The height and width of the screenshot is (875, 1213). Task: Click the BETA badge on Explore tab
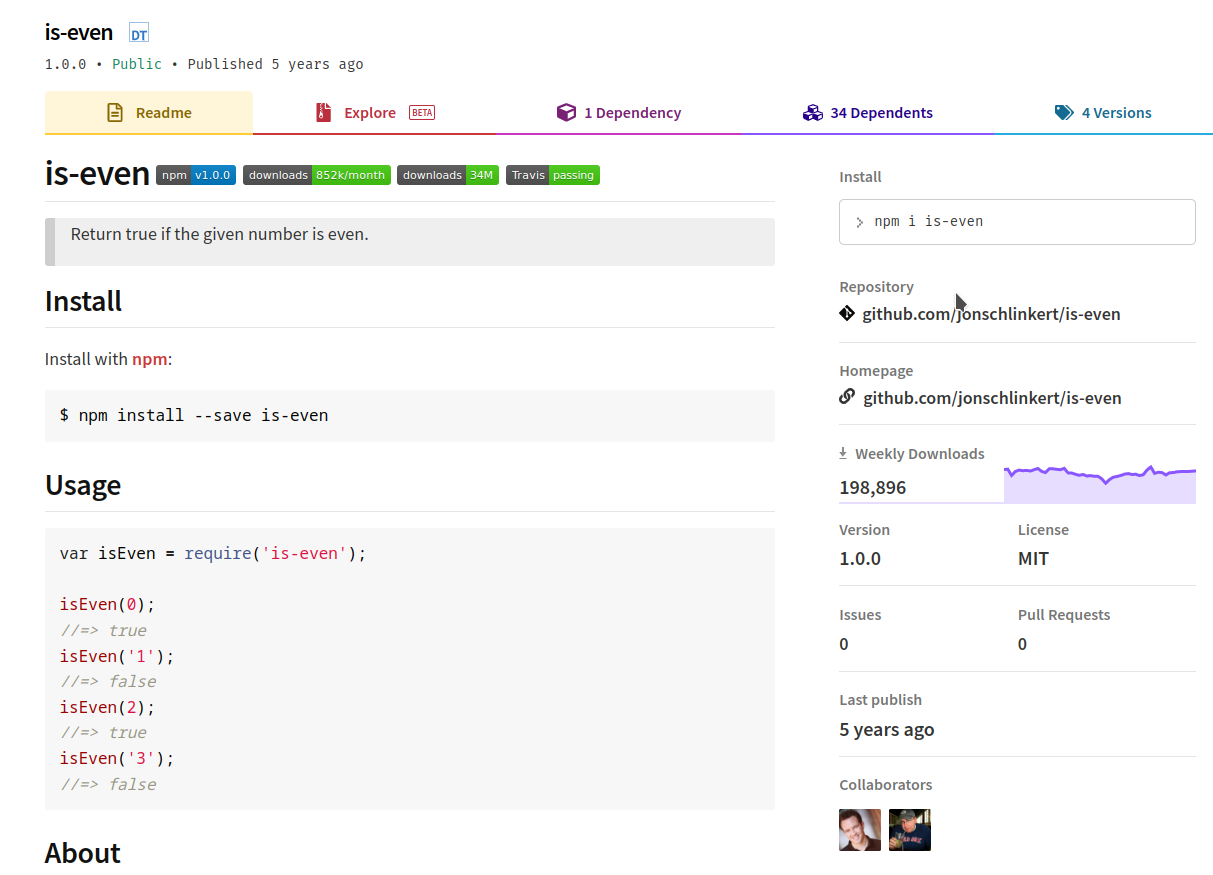pyautogui.click(x=422, y=113)
